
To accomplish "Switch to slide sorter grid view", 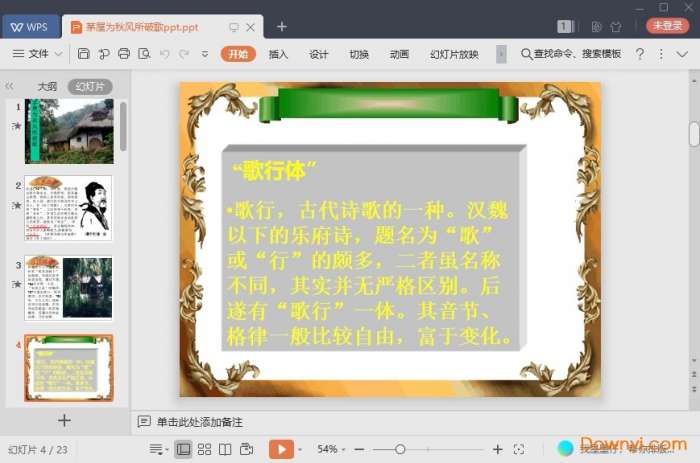I will tap(204, 449).
